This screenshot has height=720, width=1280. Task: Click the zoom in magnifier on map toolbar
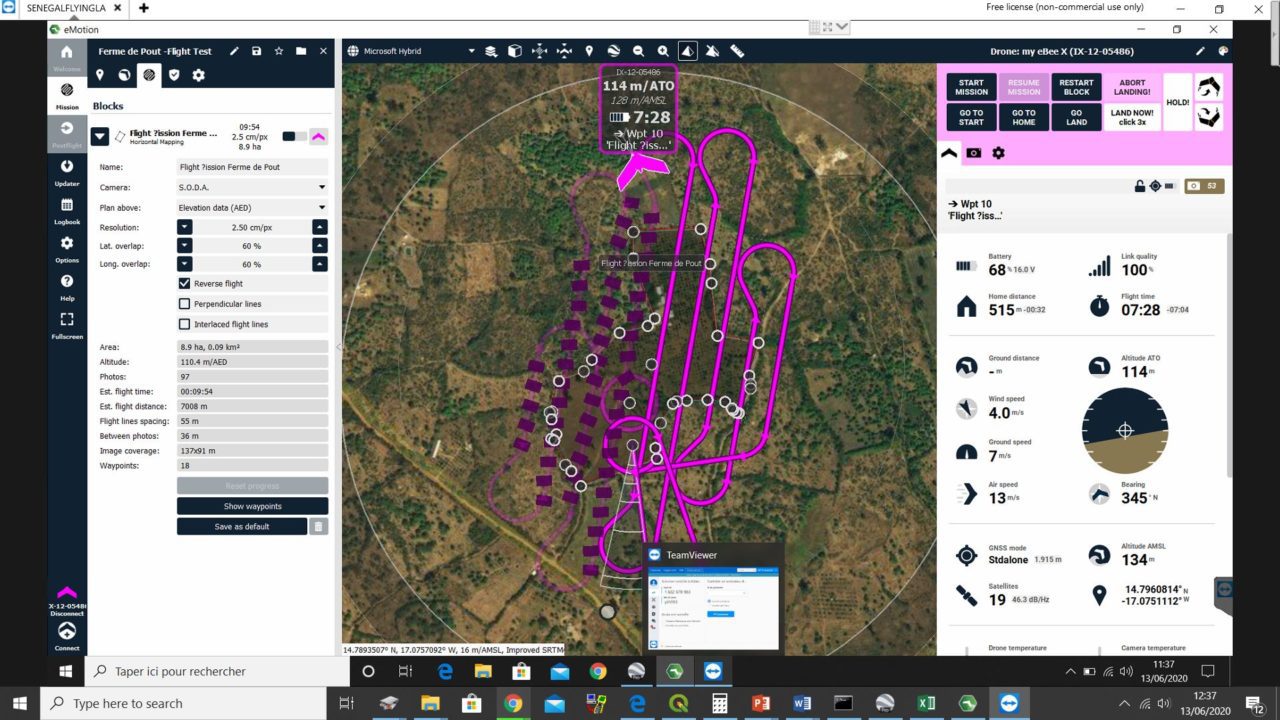click(x=663, y=51)
